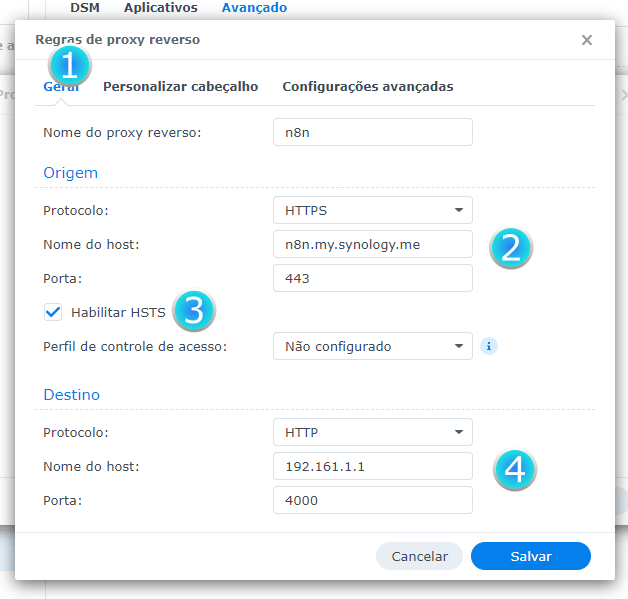Click the numbered badge 1 marker
The image size is (628, 599).
tap(69, 66)
